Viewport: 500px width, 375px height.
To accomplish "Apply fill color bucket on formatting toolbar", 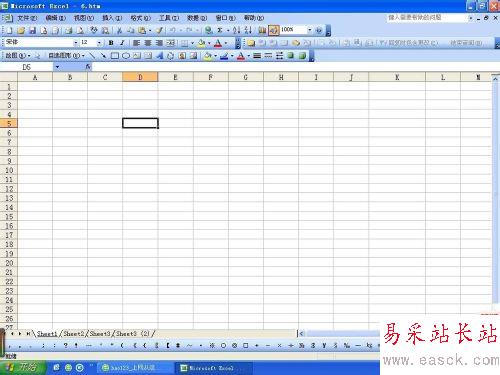I will [202, 43].
